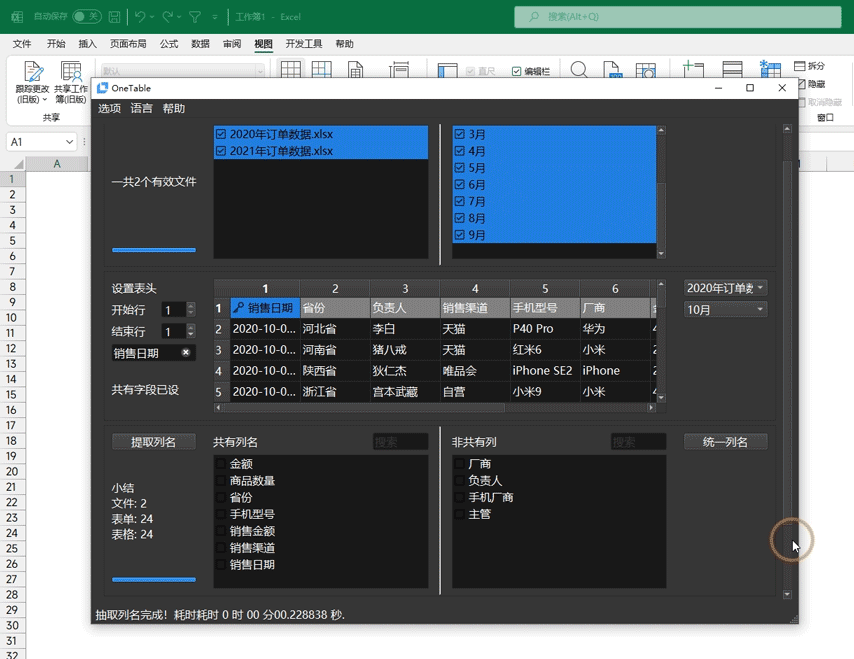The image size is (854, 659).
Task: Click the Select All triangle corner of sheet
Action: point(19,164)
